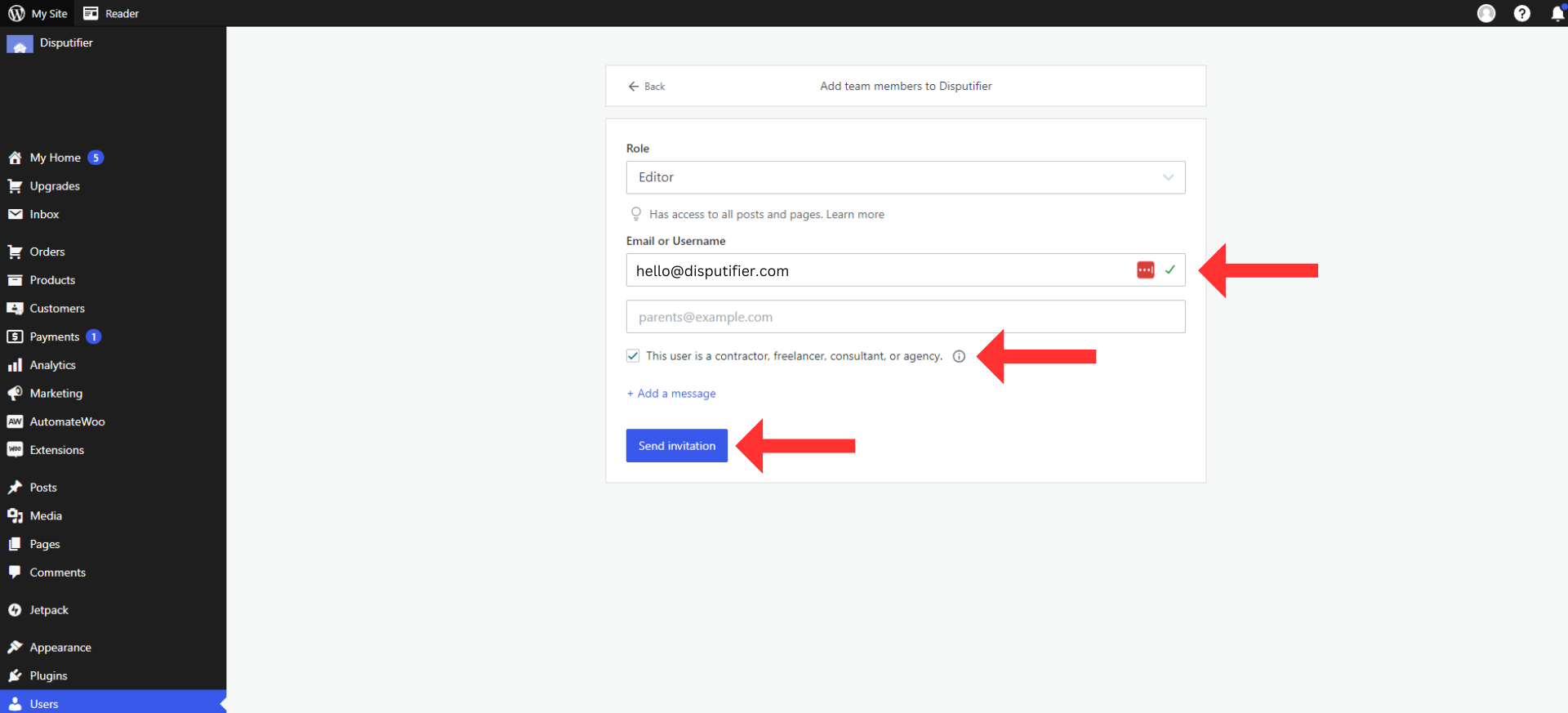This screenshot has width=1568, height=713.
Task: Open the Reader icon in top bar
Action: click(91, 13)
